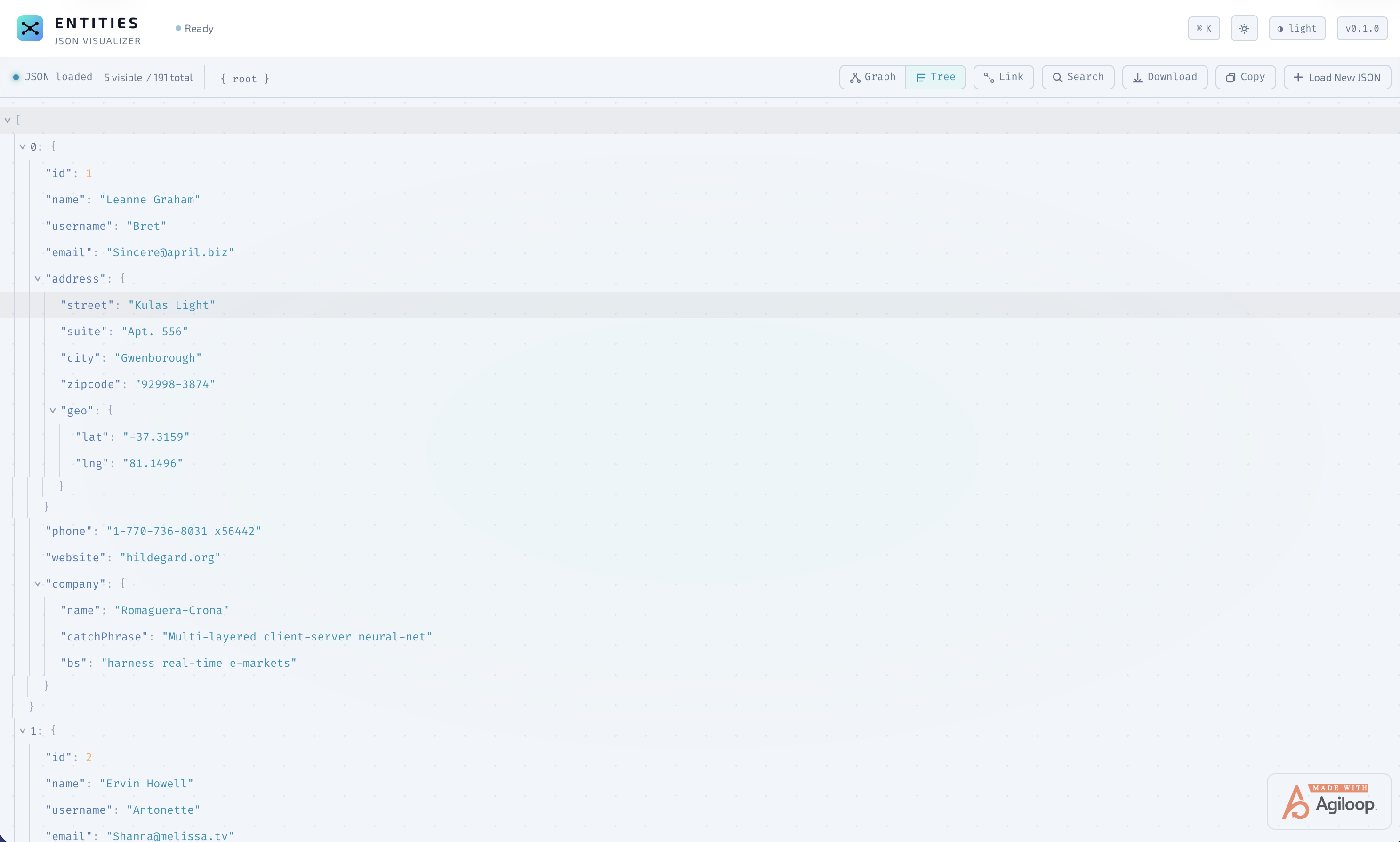The image size is (1400, 842).
Task: Open the Search panel
Action: (1078, 77)
